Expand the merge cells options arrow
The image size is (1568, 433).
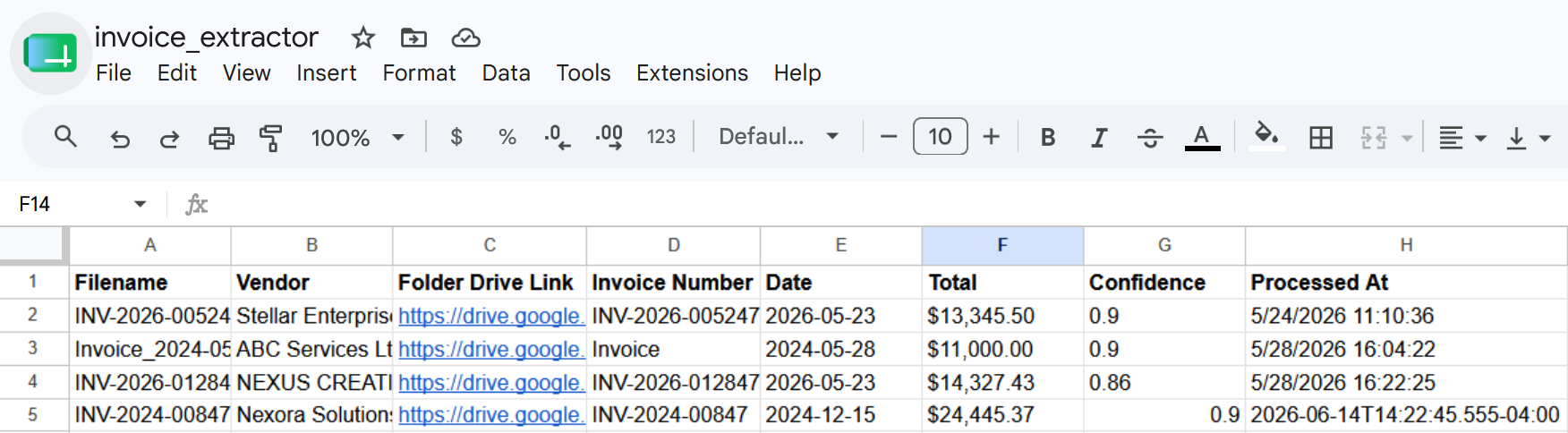(1406, 138)
